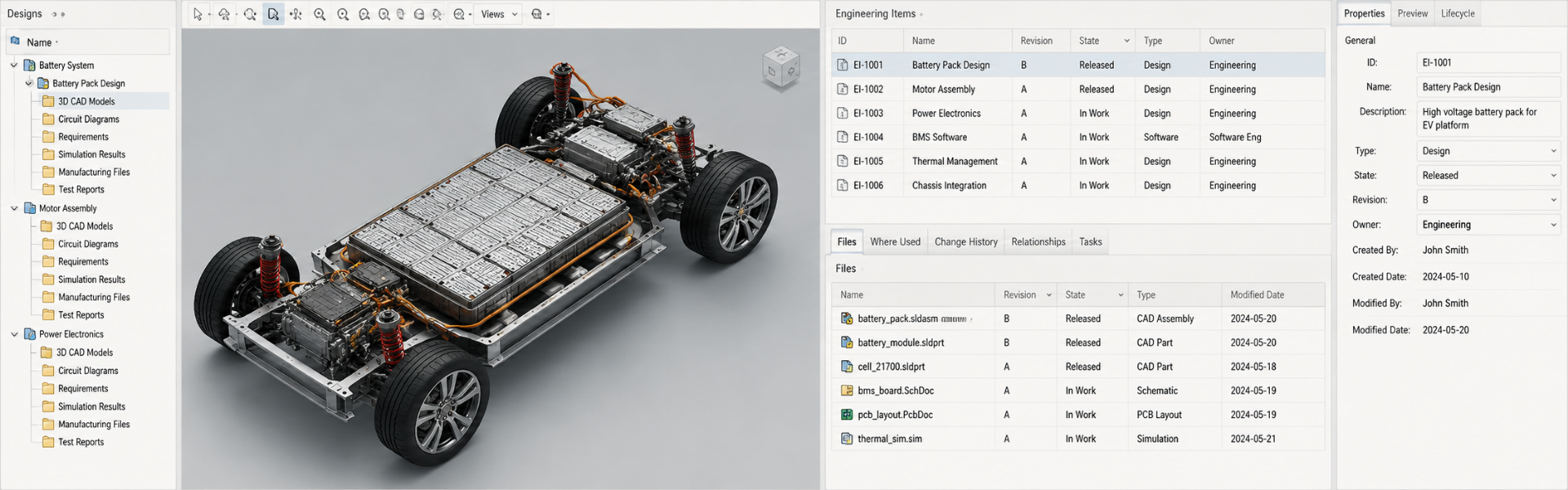
Task: Open the Type dropdown in Properties
Action: pyautogui.click(x=1488, y=151)
